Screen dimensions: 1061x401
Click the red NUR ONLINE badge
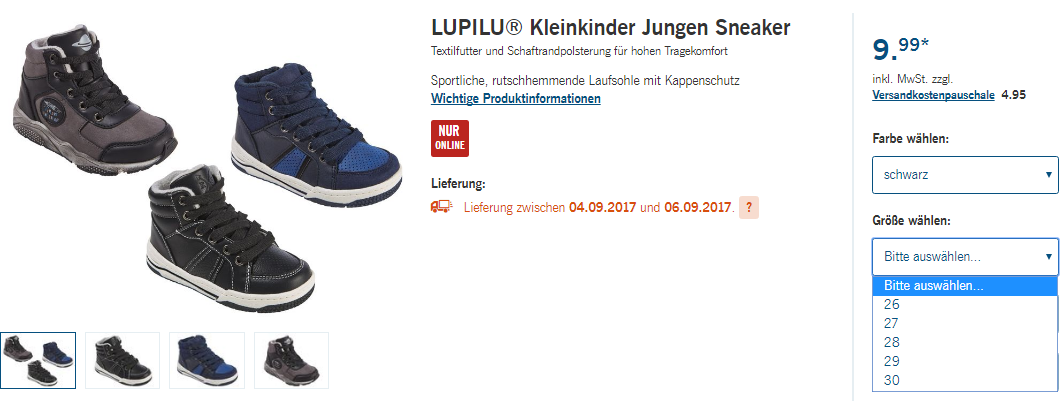(x=450, y=138)
